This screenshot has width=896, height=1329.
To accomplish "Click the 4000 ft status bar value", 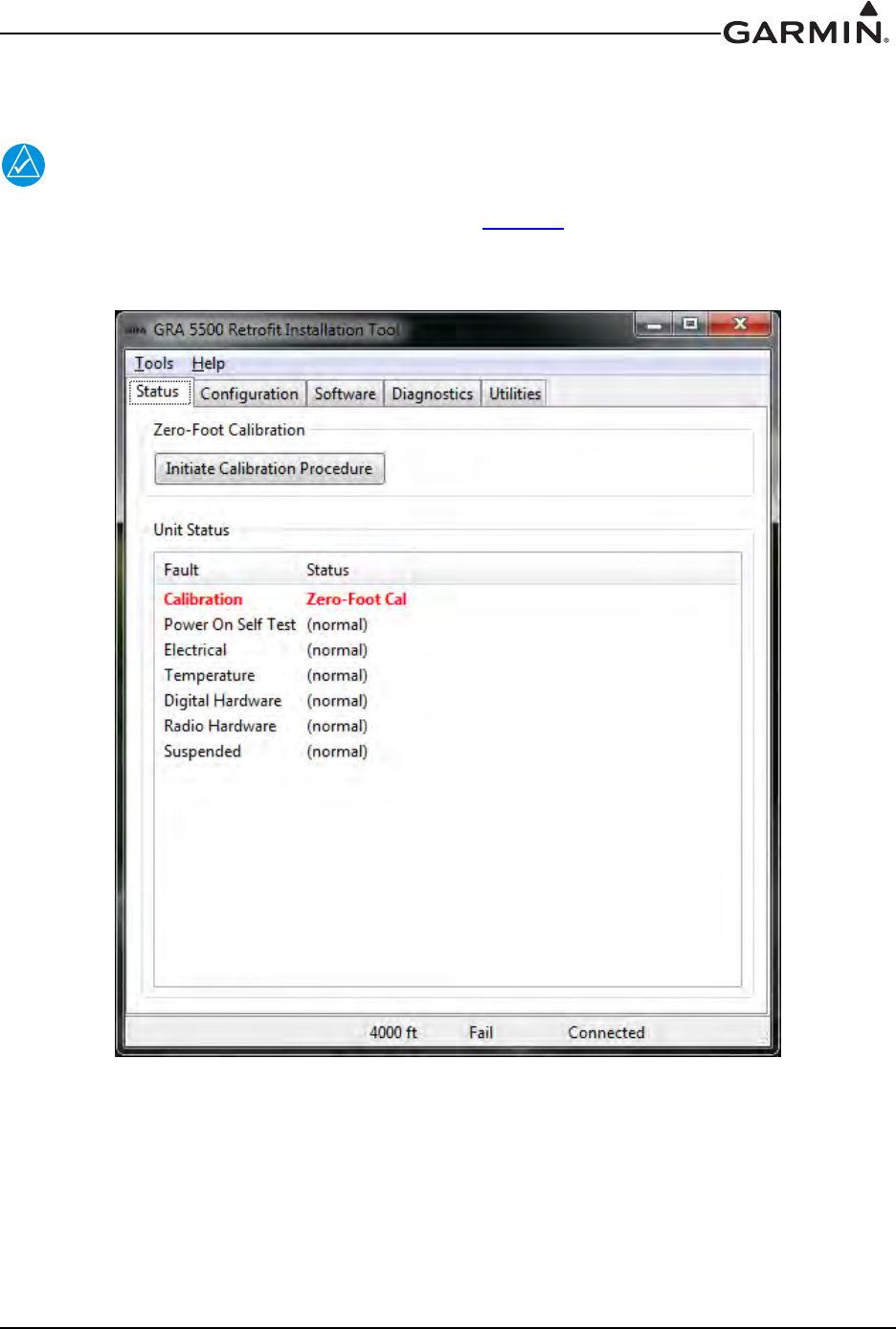I will pyautogui.click(x=393, y=1032).
